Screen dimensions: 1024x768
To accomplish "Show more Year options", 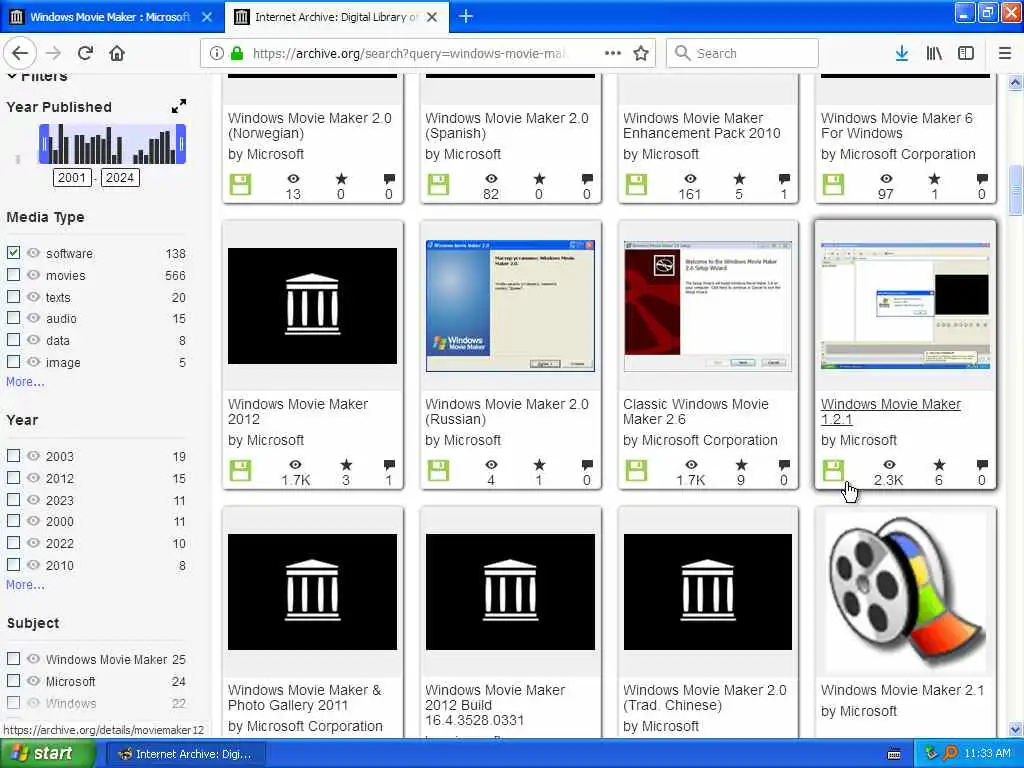I will [25, 585].
